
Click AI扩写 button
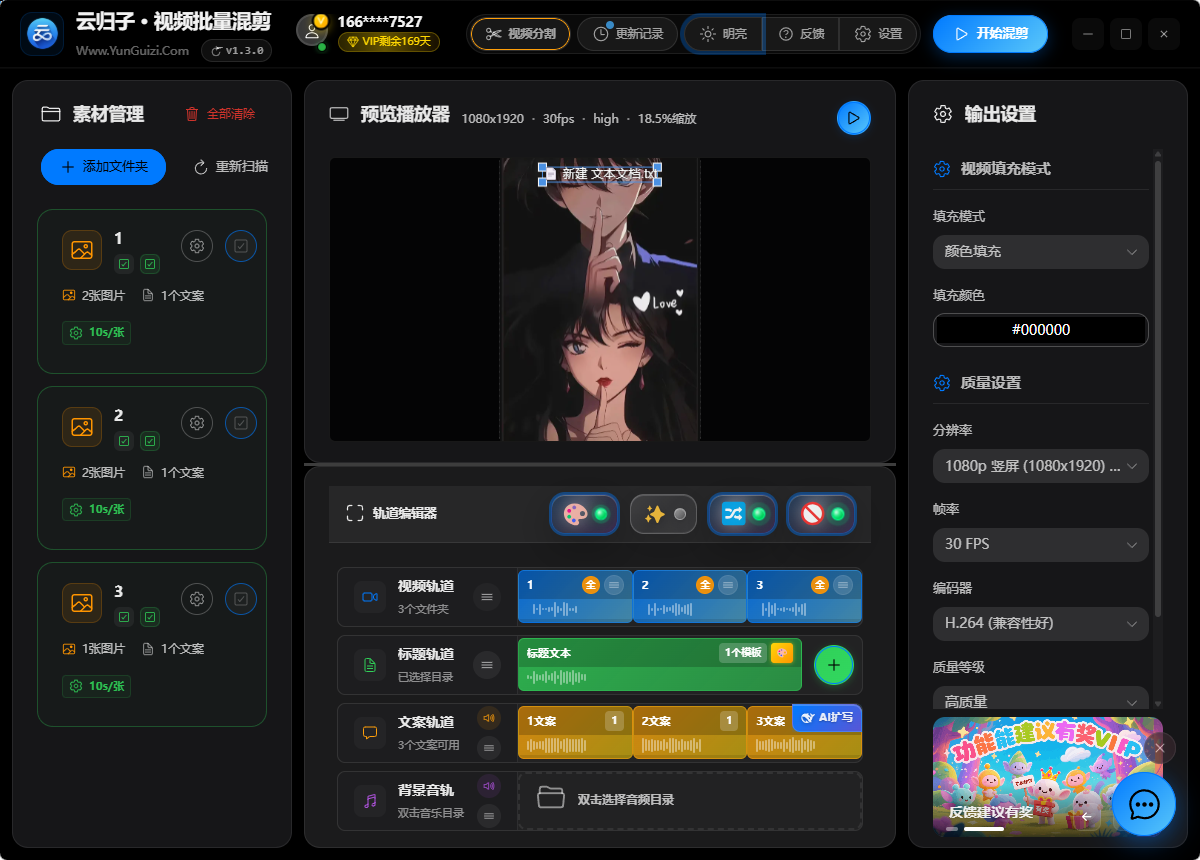tap(827, 717)
